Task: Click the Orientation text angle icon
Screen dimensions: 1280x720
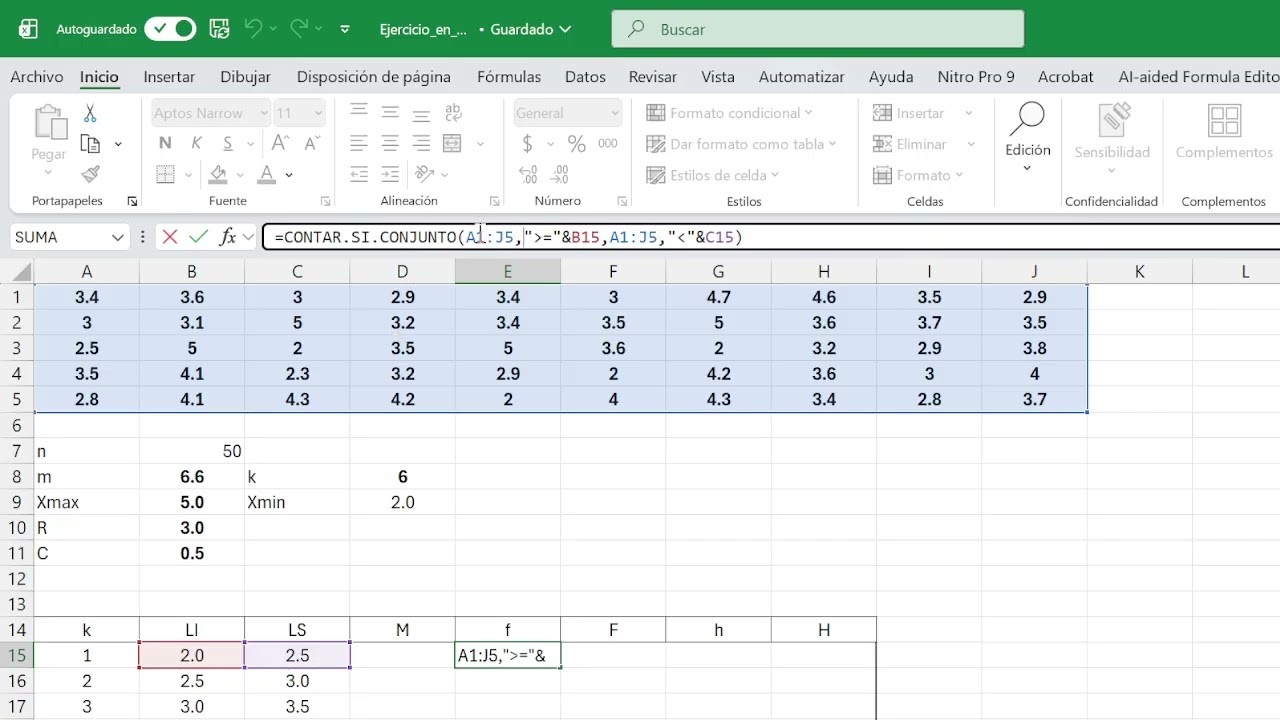Action: pos(423,175)
